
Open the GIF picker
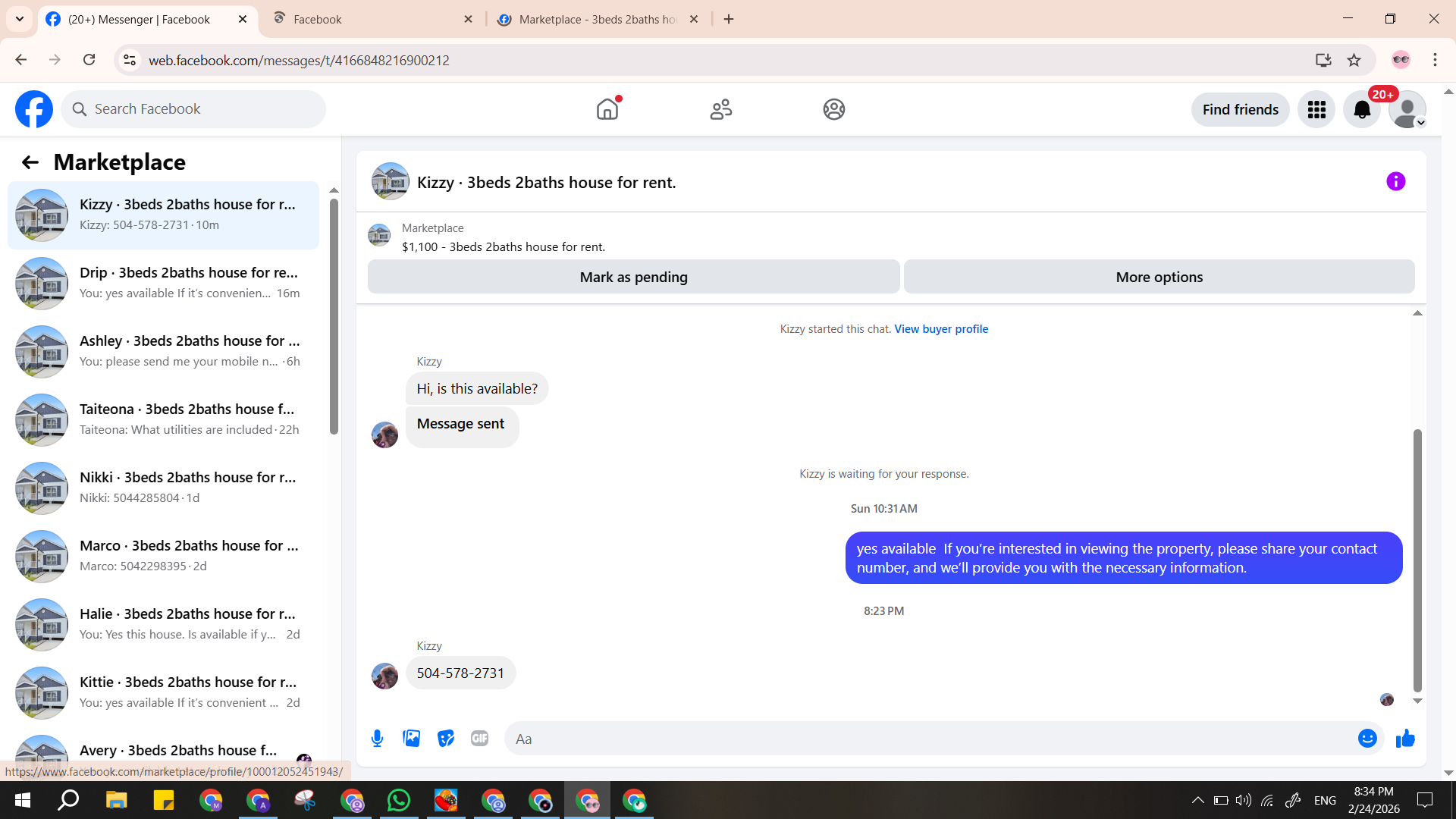pos(479,739)
